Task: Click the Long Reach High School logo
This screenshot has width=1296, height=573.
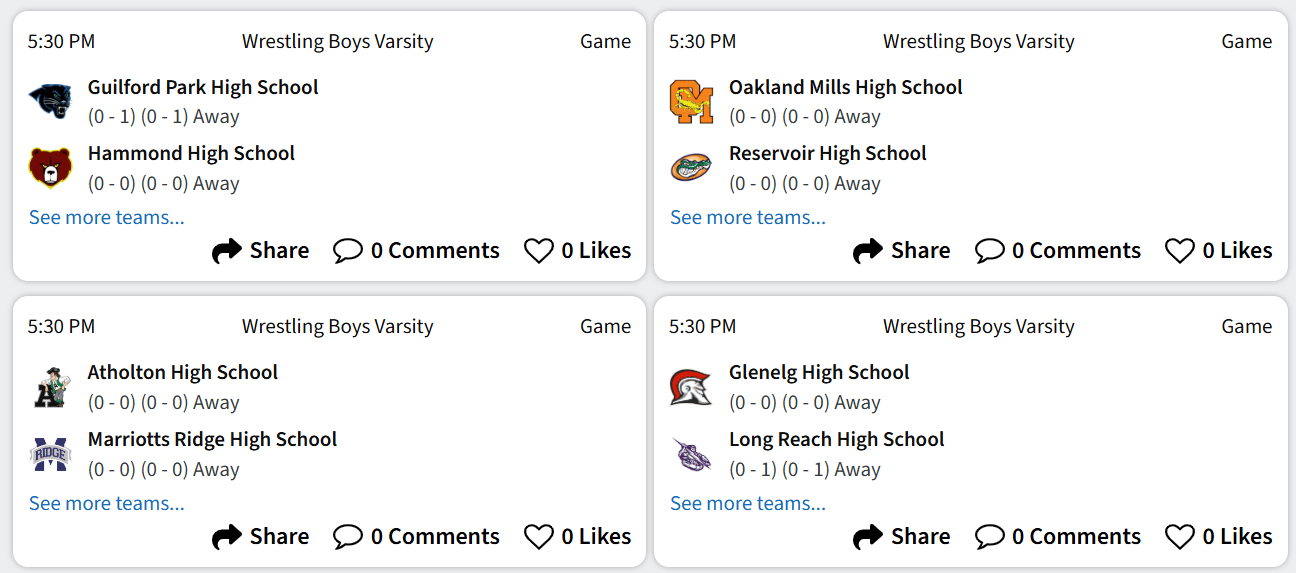Action: tap(691, 453)
